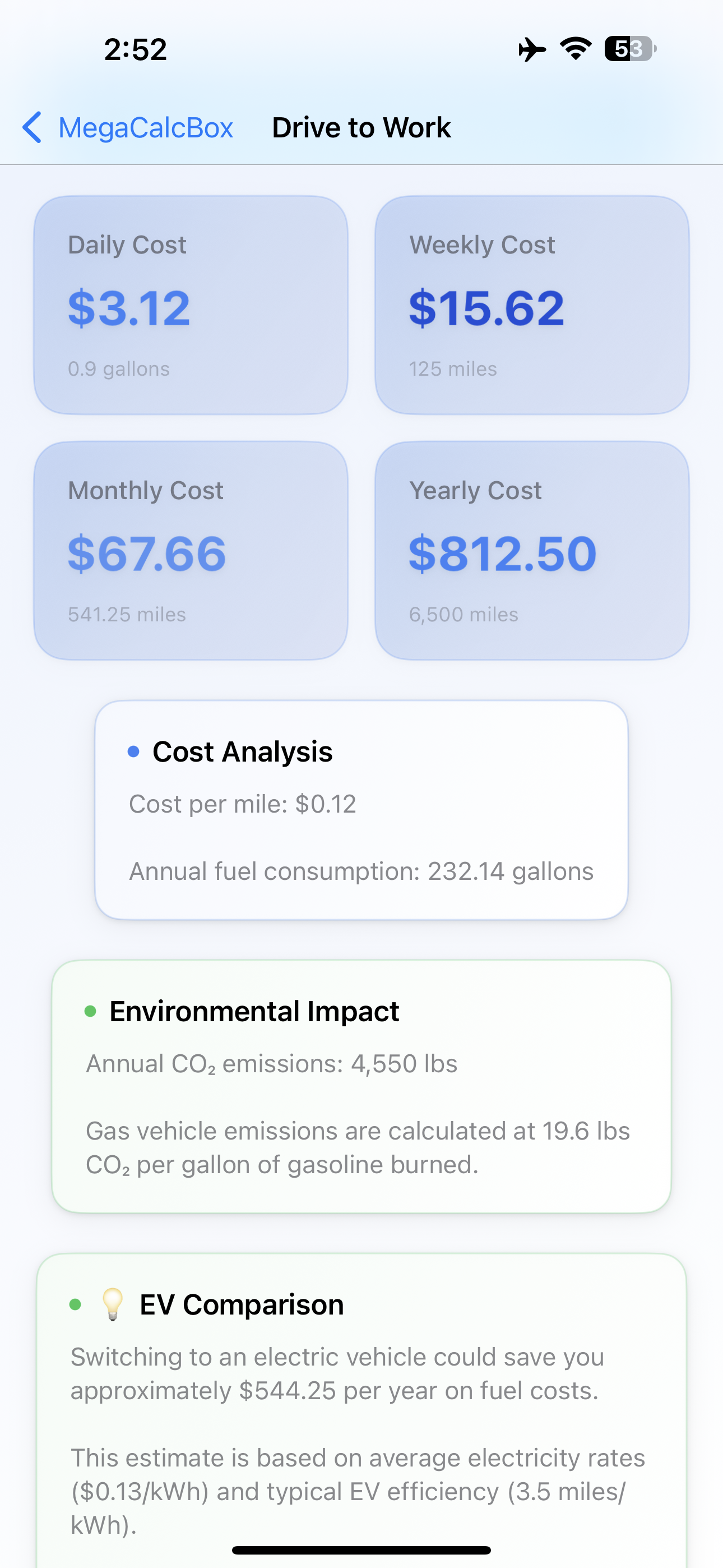Select the Daily Cost card
The height and width of the screenshot is (1568, 723).
pos(191,305)
